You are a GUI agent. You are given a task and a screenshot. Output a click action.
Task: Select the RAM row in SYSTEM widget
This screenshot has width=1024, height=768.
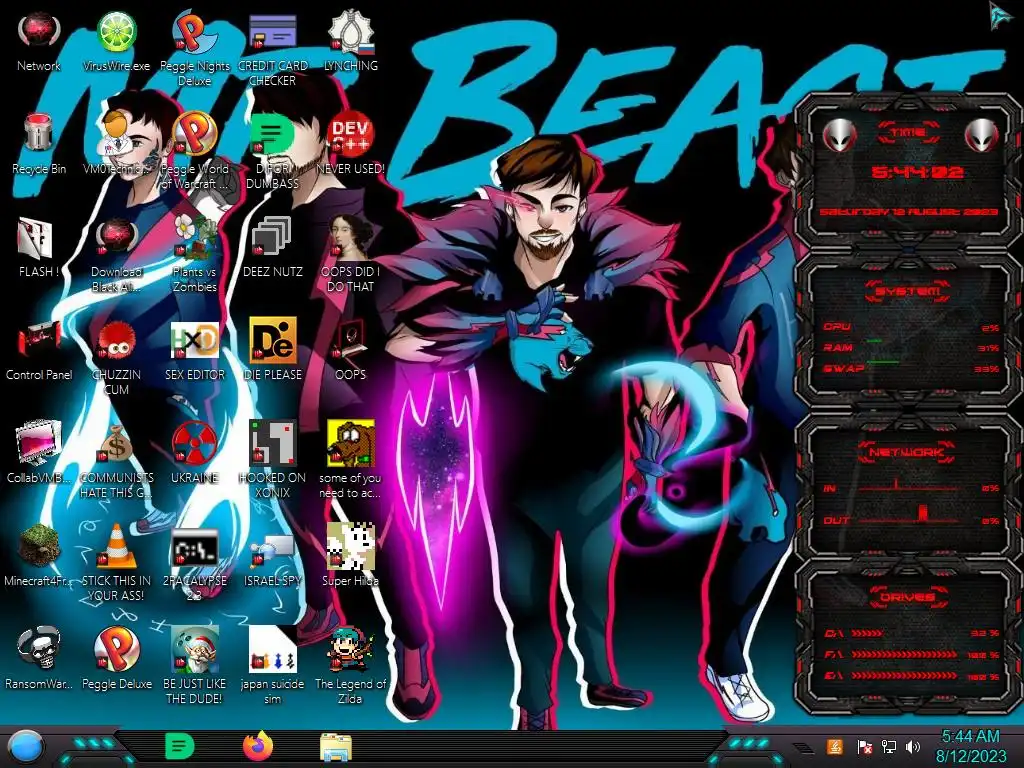pyautogui.click(x=911, y=347)
